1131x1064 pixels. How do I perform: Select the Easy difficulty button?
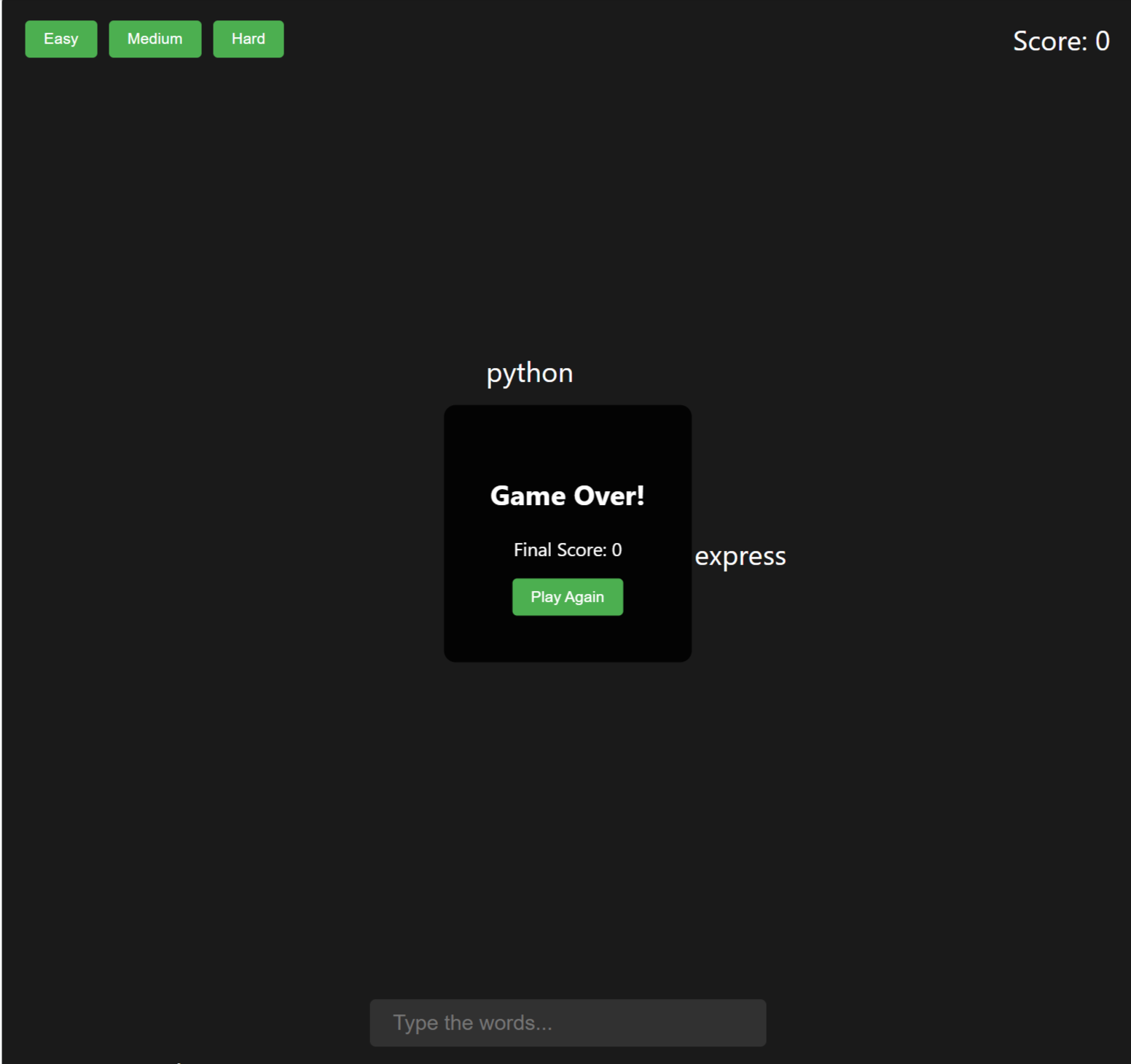tap(61, 39)
